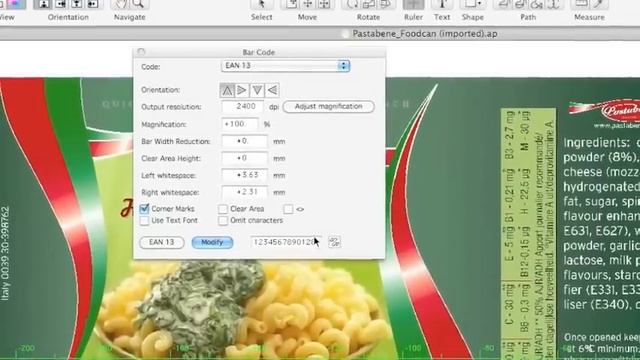This screenshot has width=640, height=360.
Task: Click the first Measure tool icon
Action: [x=581, y=4]
